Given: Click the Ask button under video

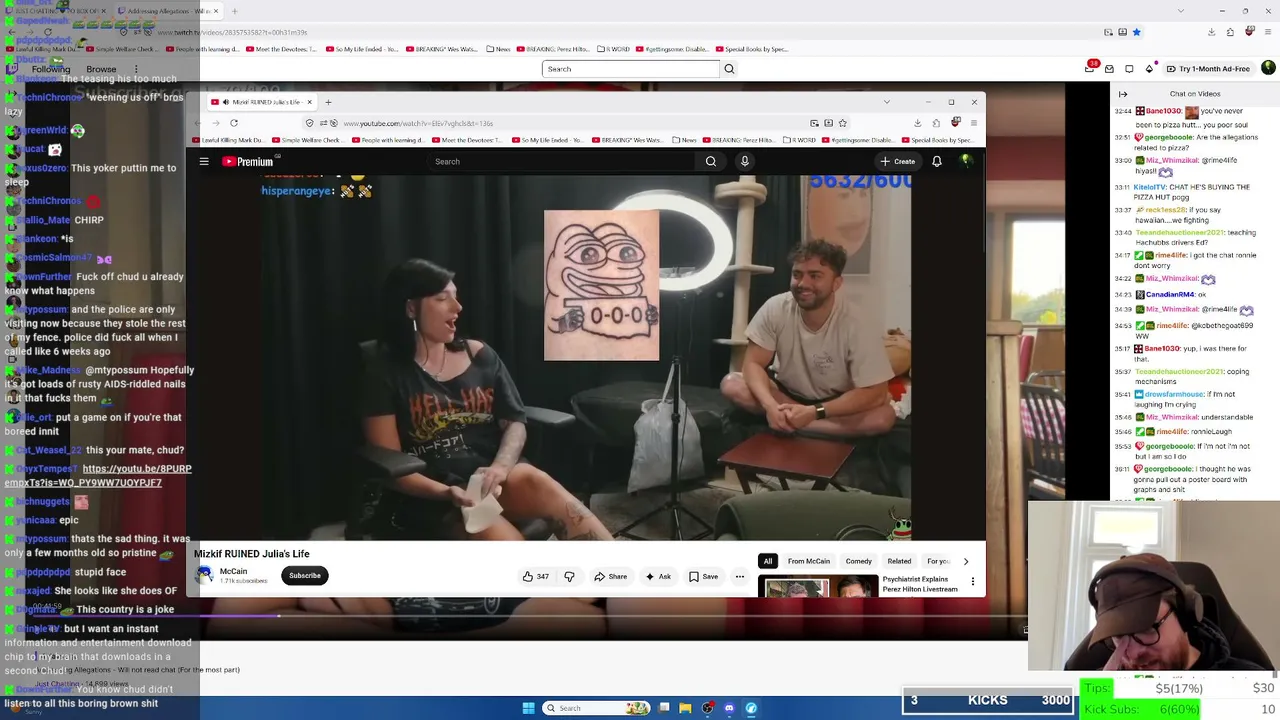Looking at the screenshot, I should pyautogui.click(x=658, y=576).
